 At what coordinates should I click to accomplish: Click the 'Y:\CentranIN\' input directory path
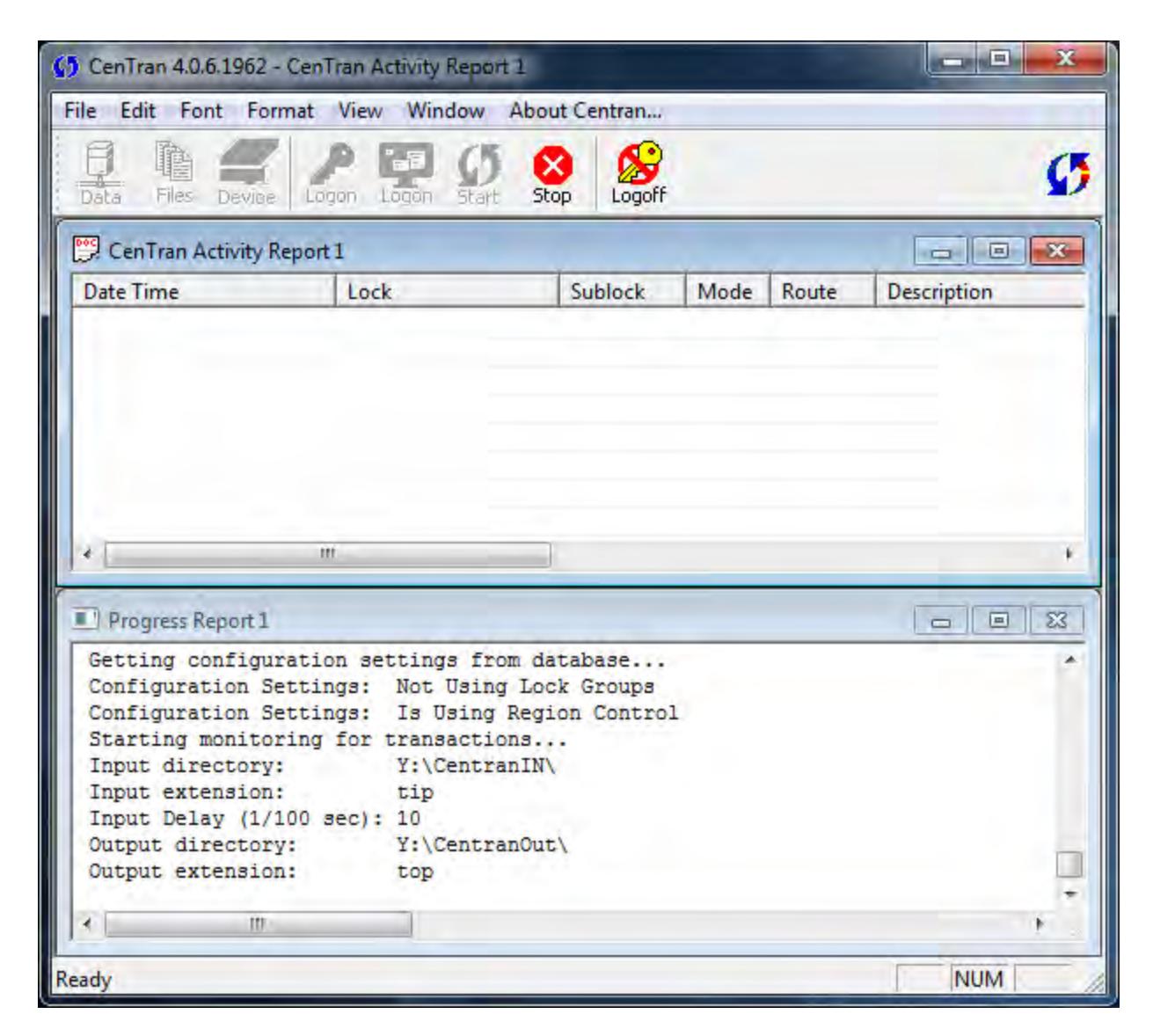477,765
